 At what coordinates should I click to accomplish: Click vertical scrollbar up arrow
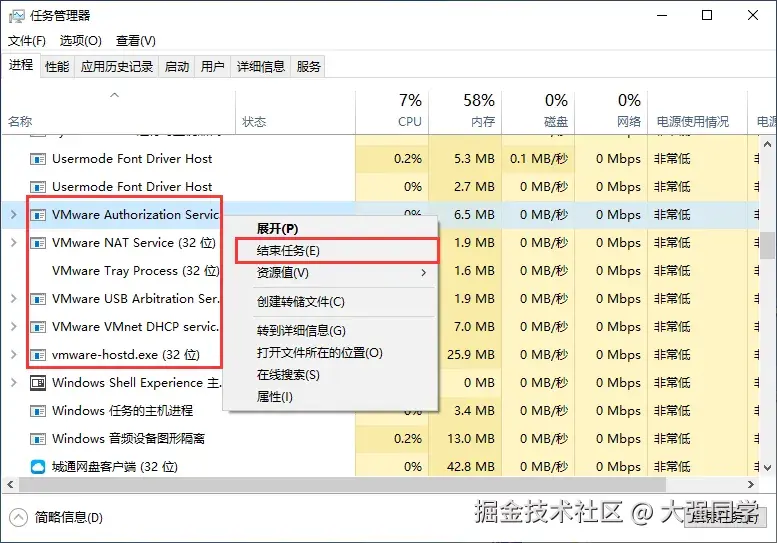(x=767, y=145)
